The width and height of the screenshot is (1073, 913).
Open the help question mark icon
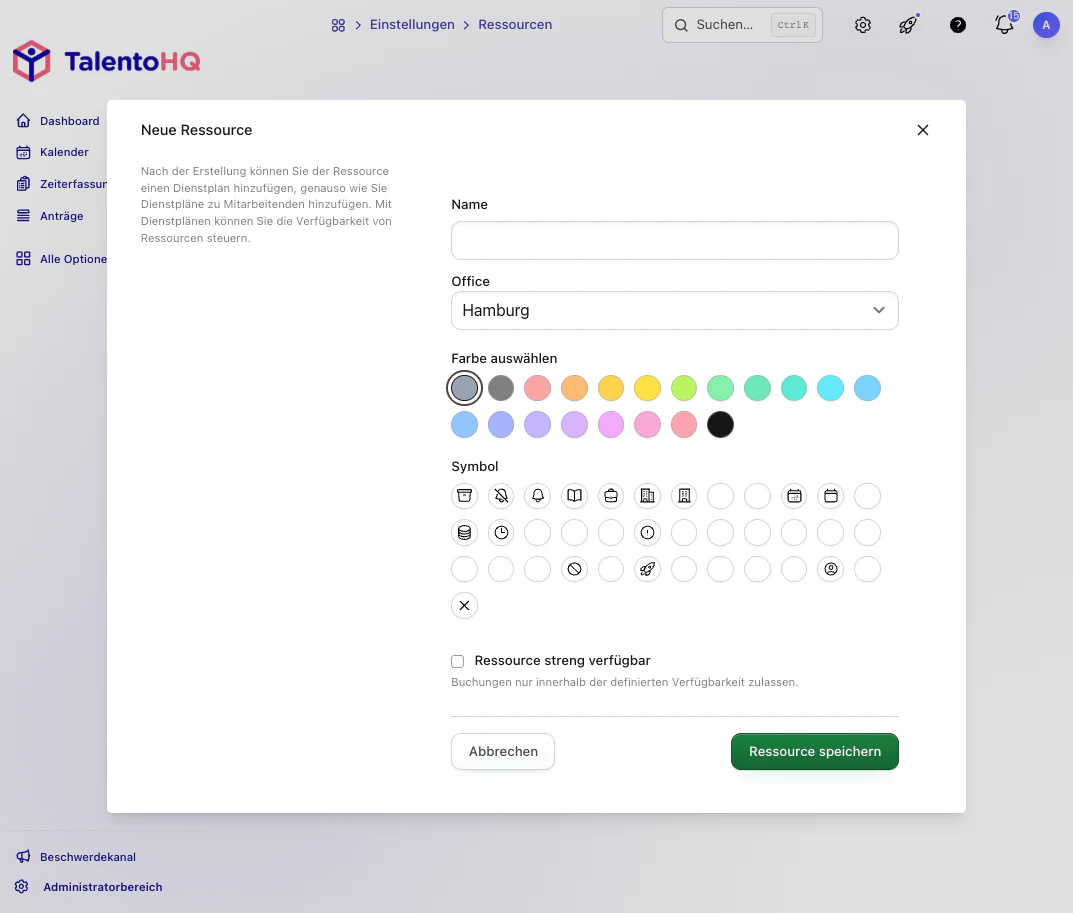coord(958,25)
